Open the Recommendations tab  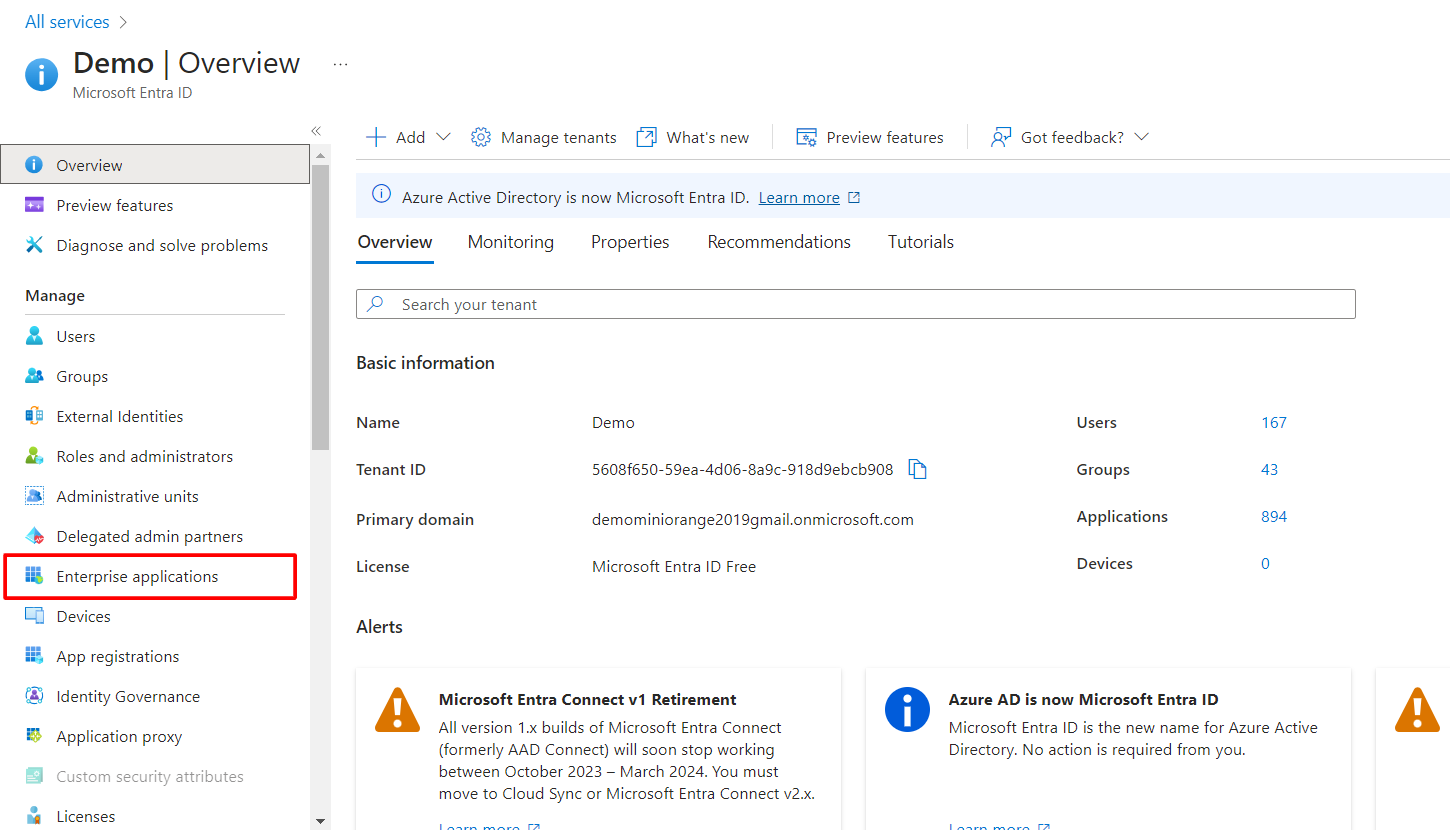coord(779,242)
